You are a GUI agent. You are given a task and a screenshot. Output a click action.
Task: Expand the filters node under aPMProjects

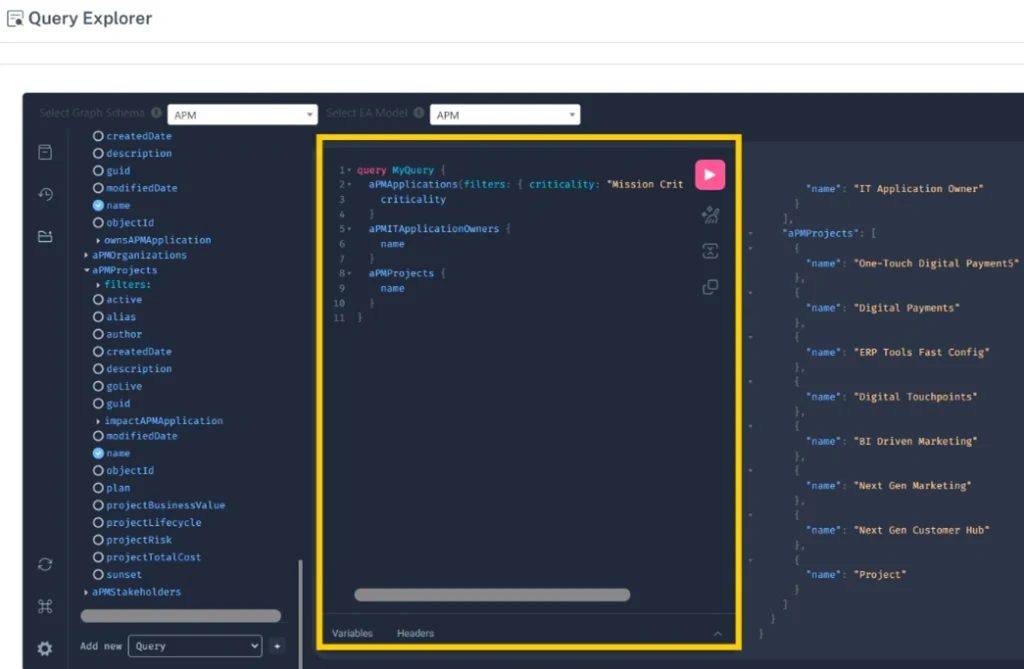click(100, 284)
